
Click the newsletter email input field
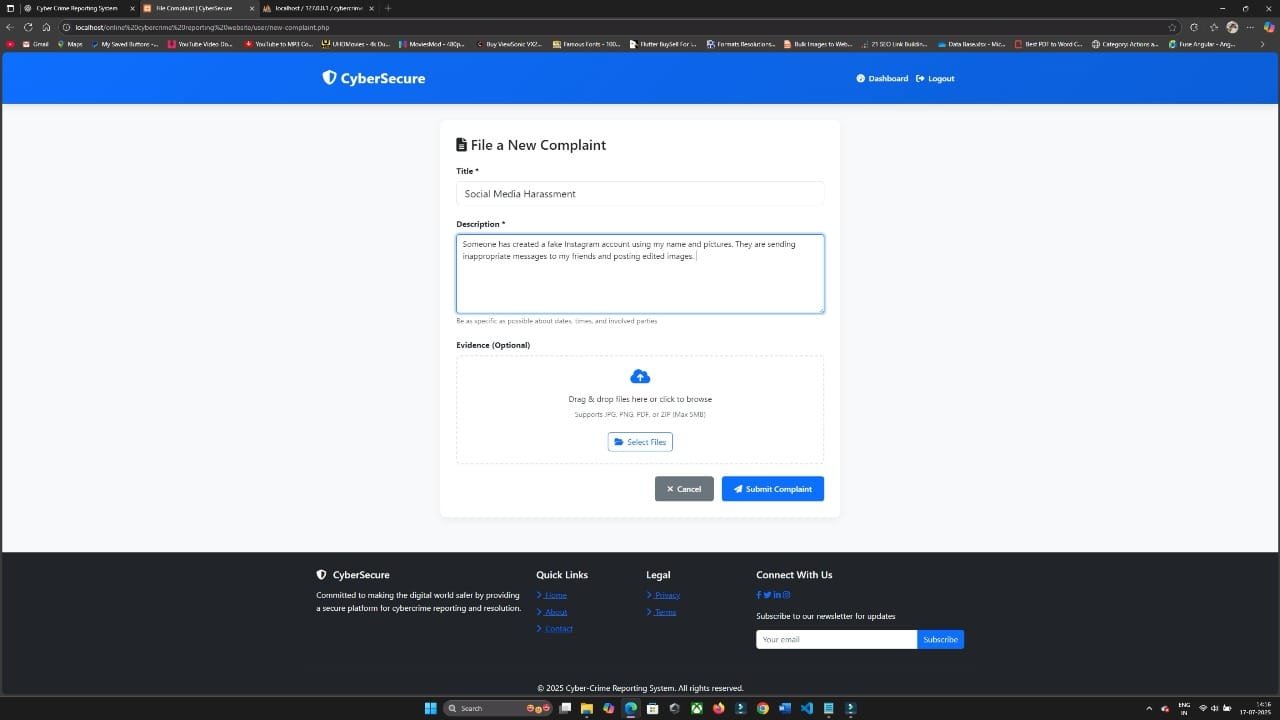click(836, 639)
